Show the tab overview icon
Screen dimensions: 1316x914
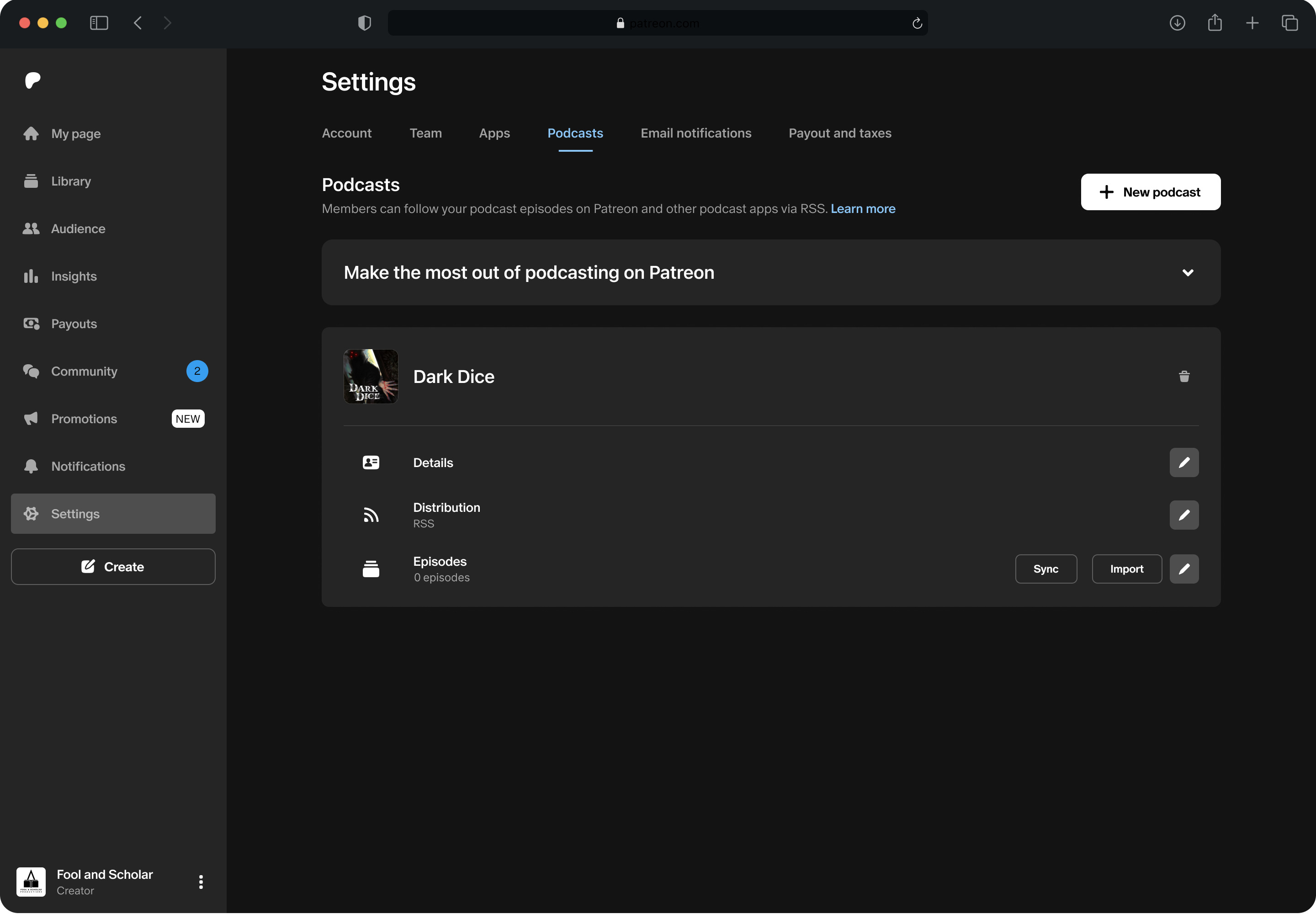pos(1289,23)
